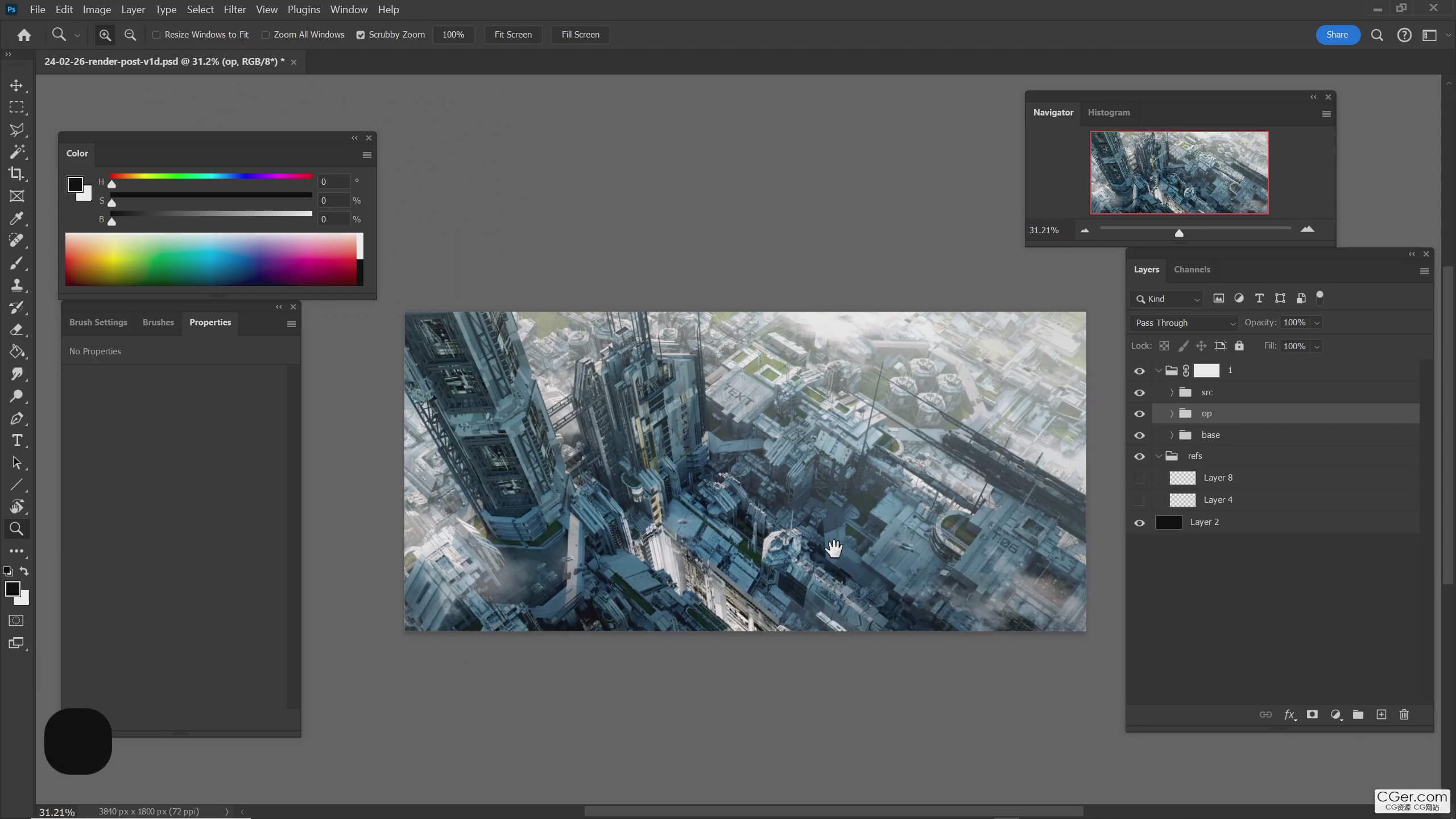Click the Home icon
Screen dimensions: 1456x819
(x=24, y=35)
